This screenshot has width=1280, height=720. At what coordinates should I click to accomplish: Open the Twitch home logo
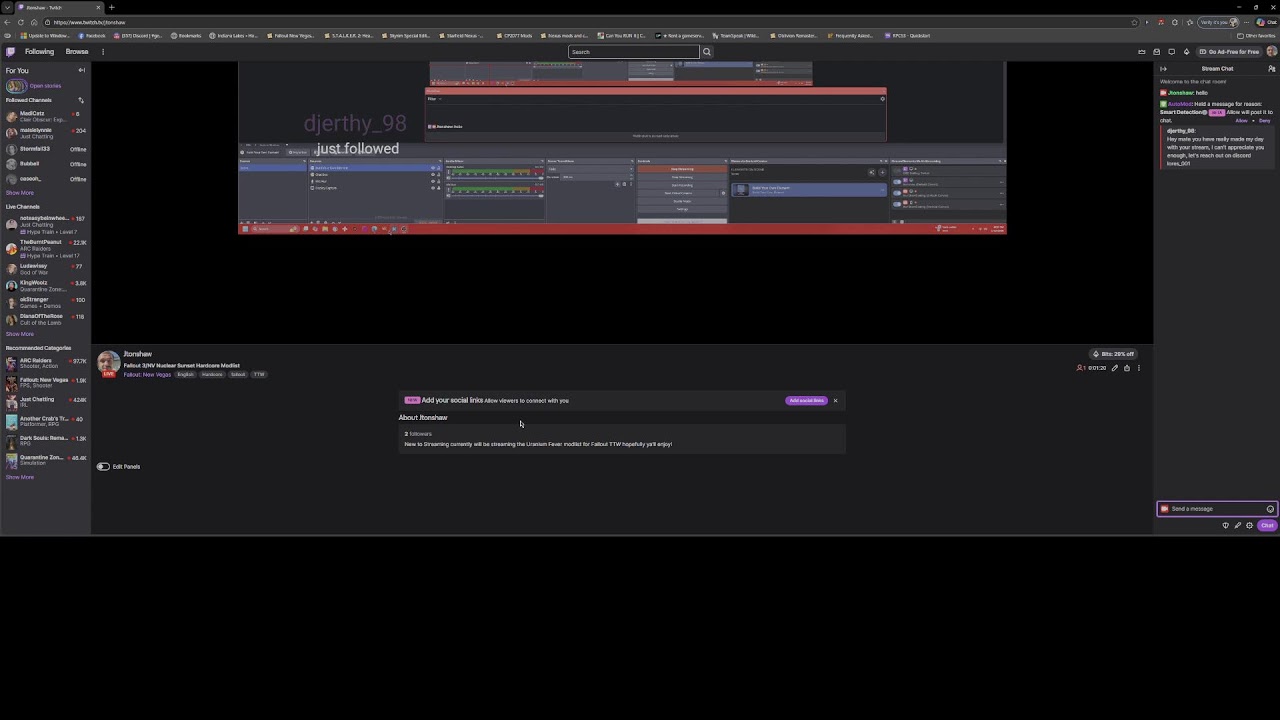coord(11,52)
